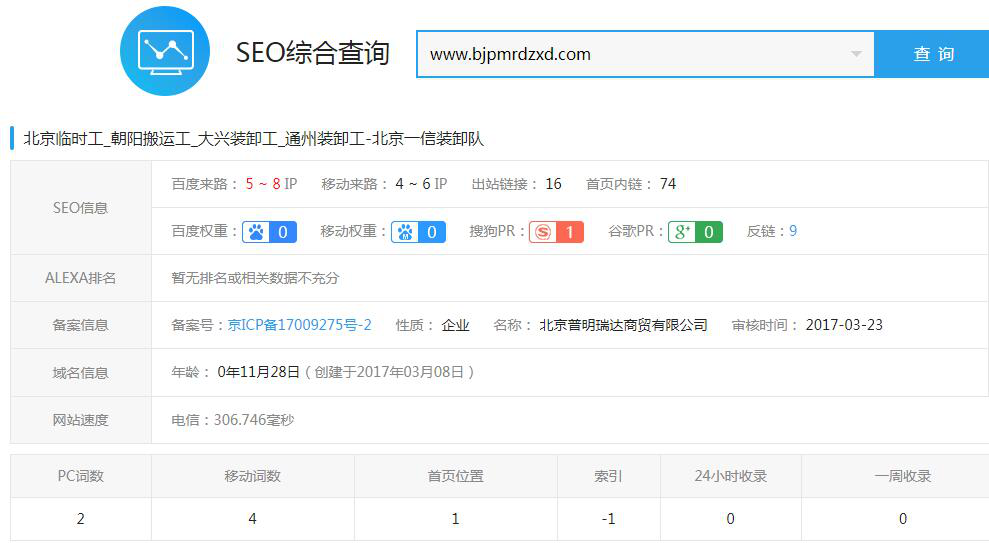Viewport: 989px width, 543px height.
Task: Click the 24-hour indexed count value
Action: (x=730, y=518)
